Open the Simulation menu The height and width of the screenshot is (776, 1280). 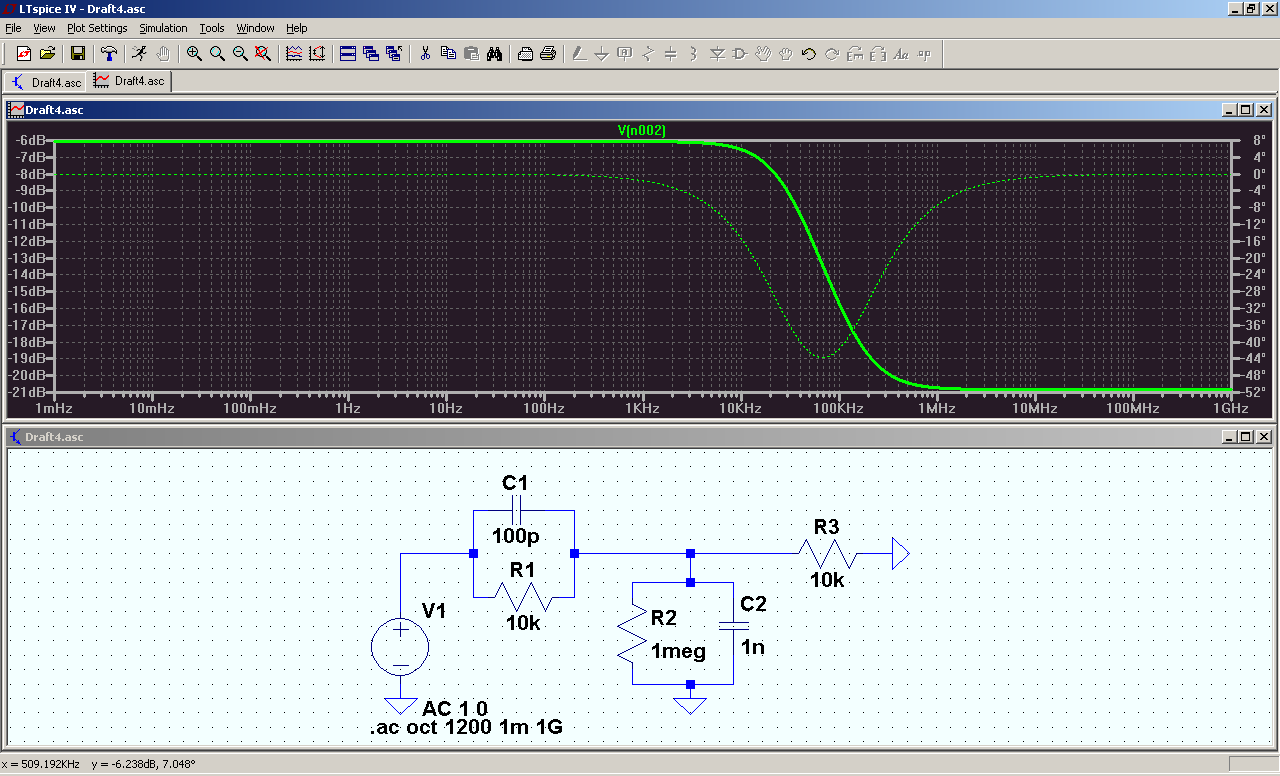[x=163, y=28]
